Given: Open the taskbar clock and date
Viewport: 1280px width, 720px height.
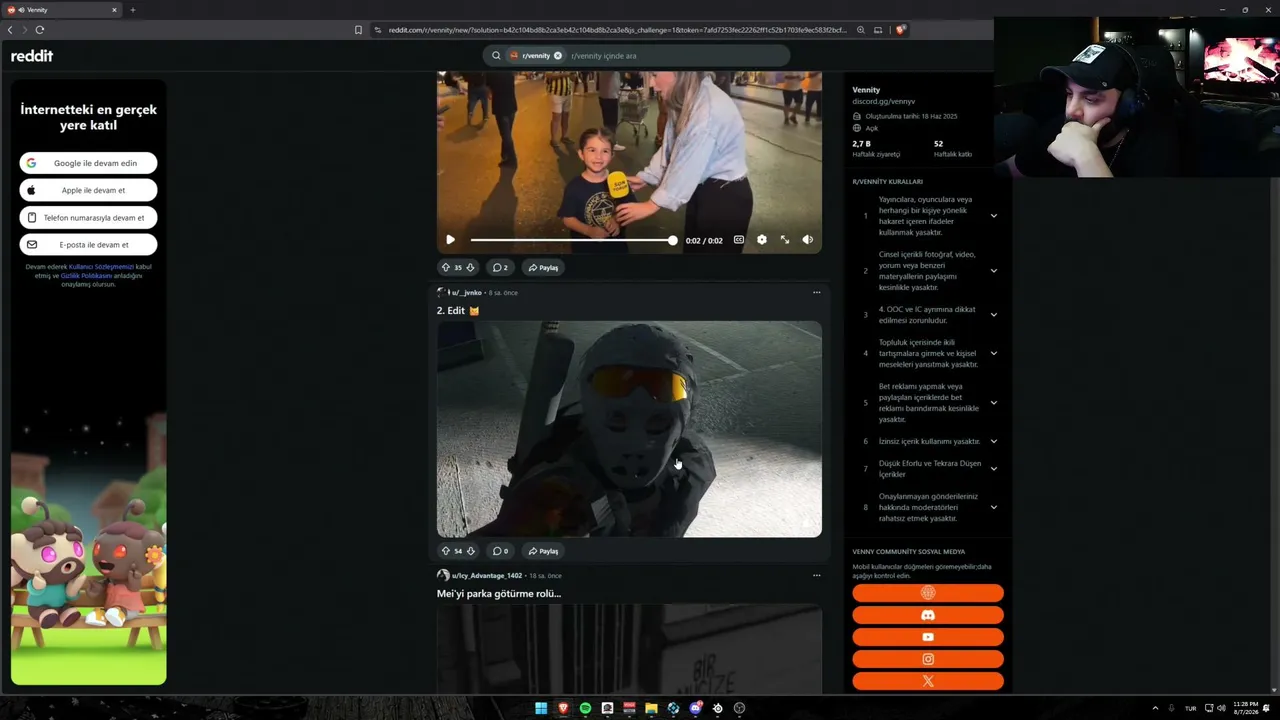Looking at the screenshot, I should [x=1245, y=708].
